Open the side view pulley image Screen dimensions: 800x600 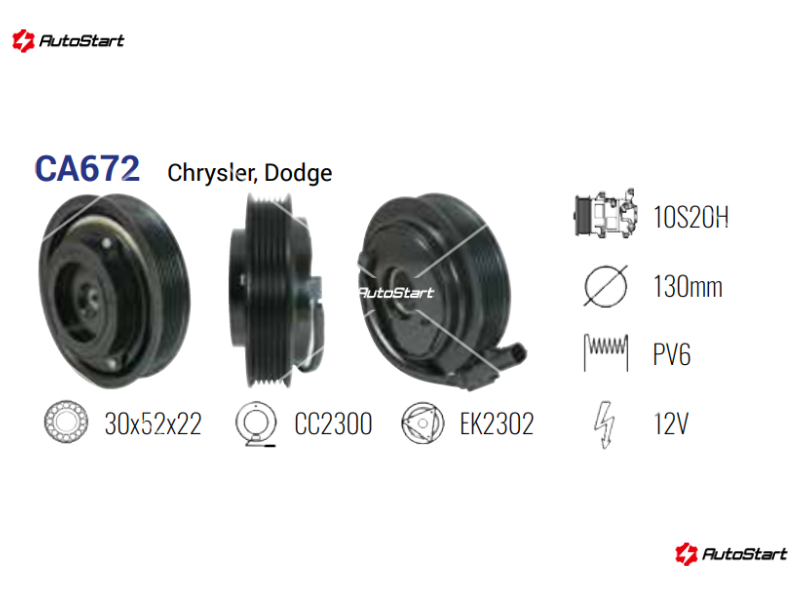(276, 291)
